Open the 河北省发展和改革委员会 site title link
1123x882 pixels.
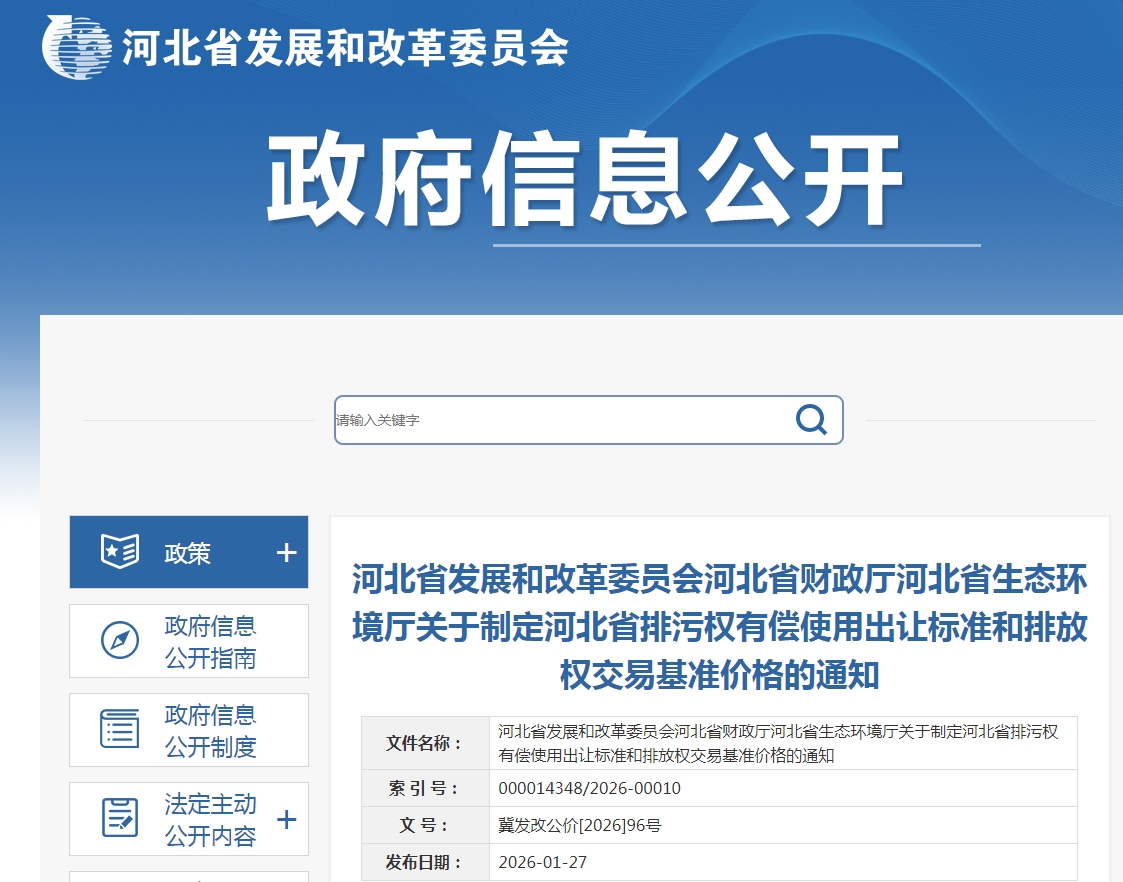(345, 47)
